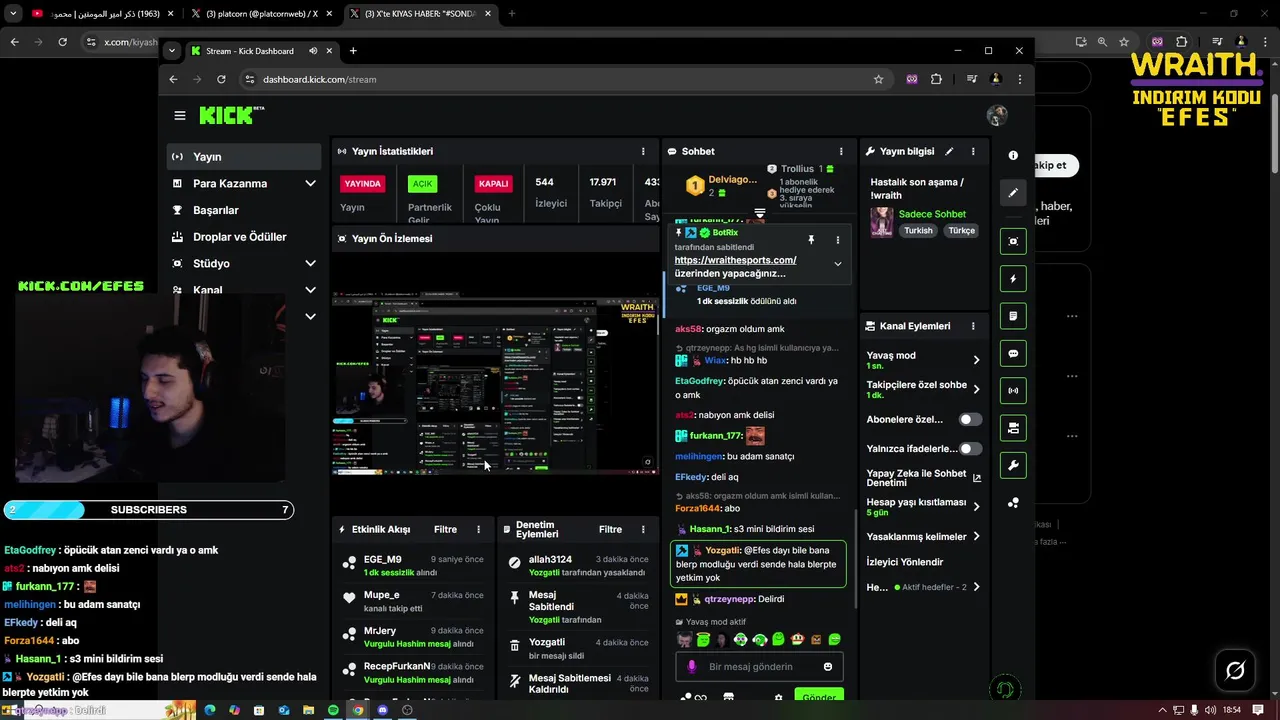
Task: Open Yavaş mod settings chevron
Action: click(976, 360)
